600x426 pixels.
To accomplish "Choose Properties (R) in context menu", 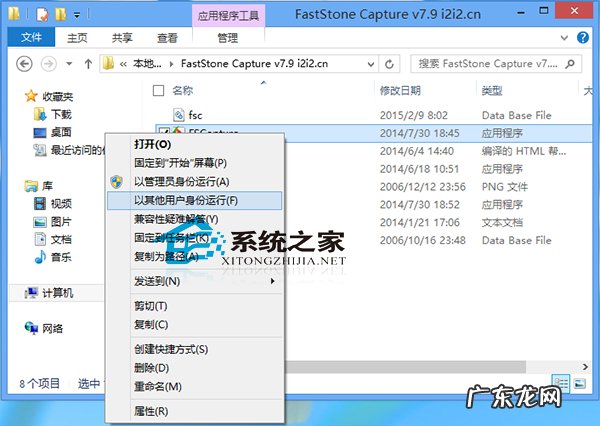I will coord(194,411).
